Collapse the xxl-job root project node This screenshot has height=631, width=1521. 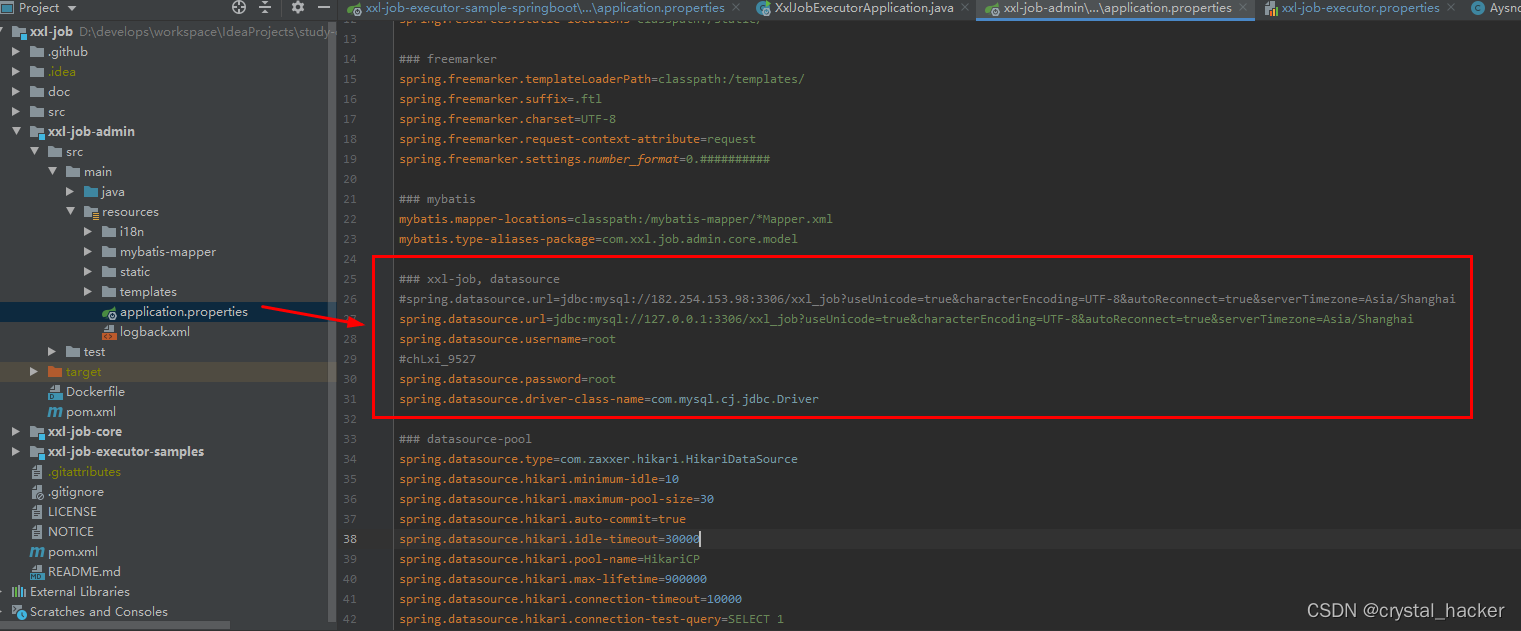(3, 31)
